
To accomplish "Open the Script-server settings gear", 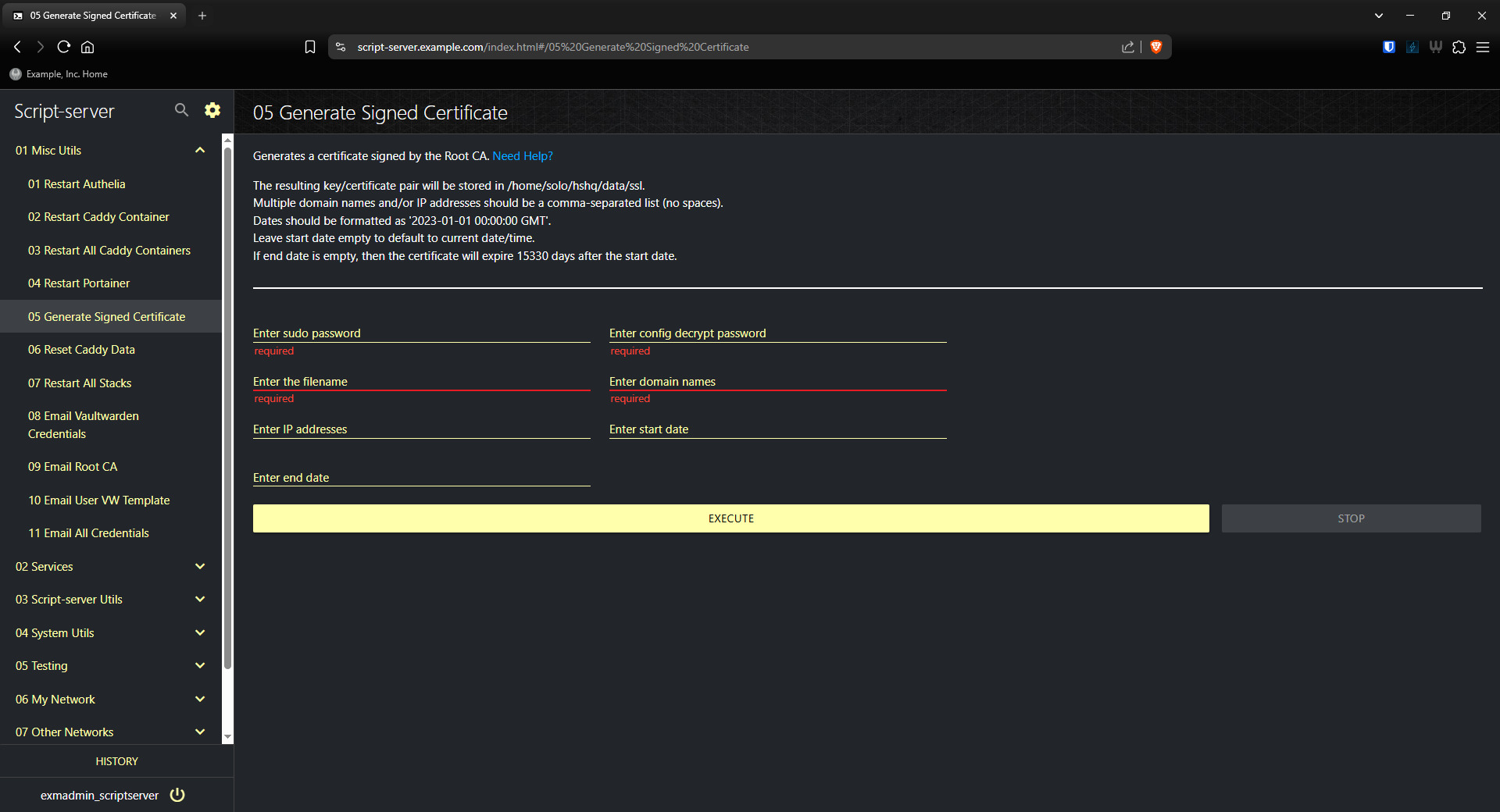I will pos(212,110).
